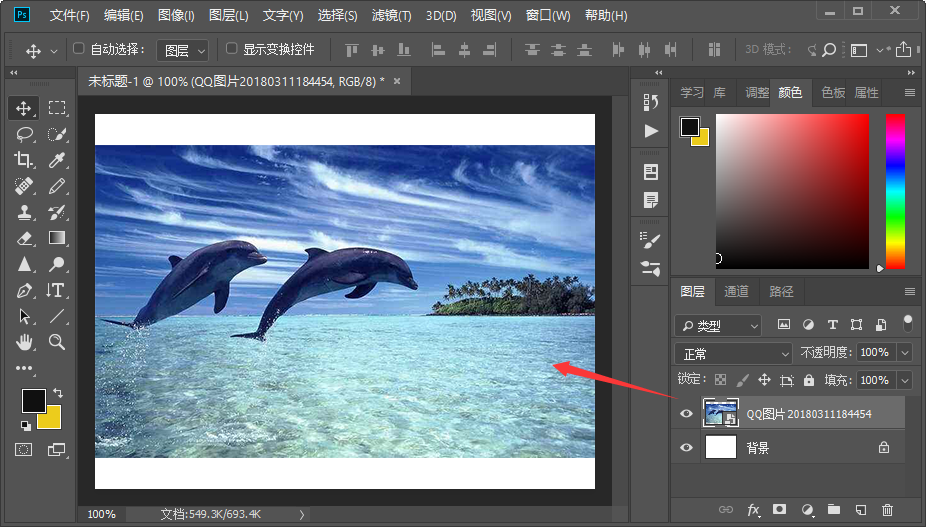Select the Gradient tool
926x527 pixels.
(57, 238)
